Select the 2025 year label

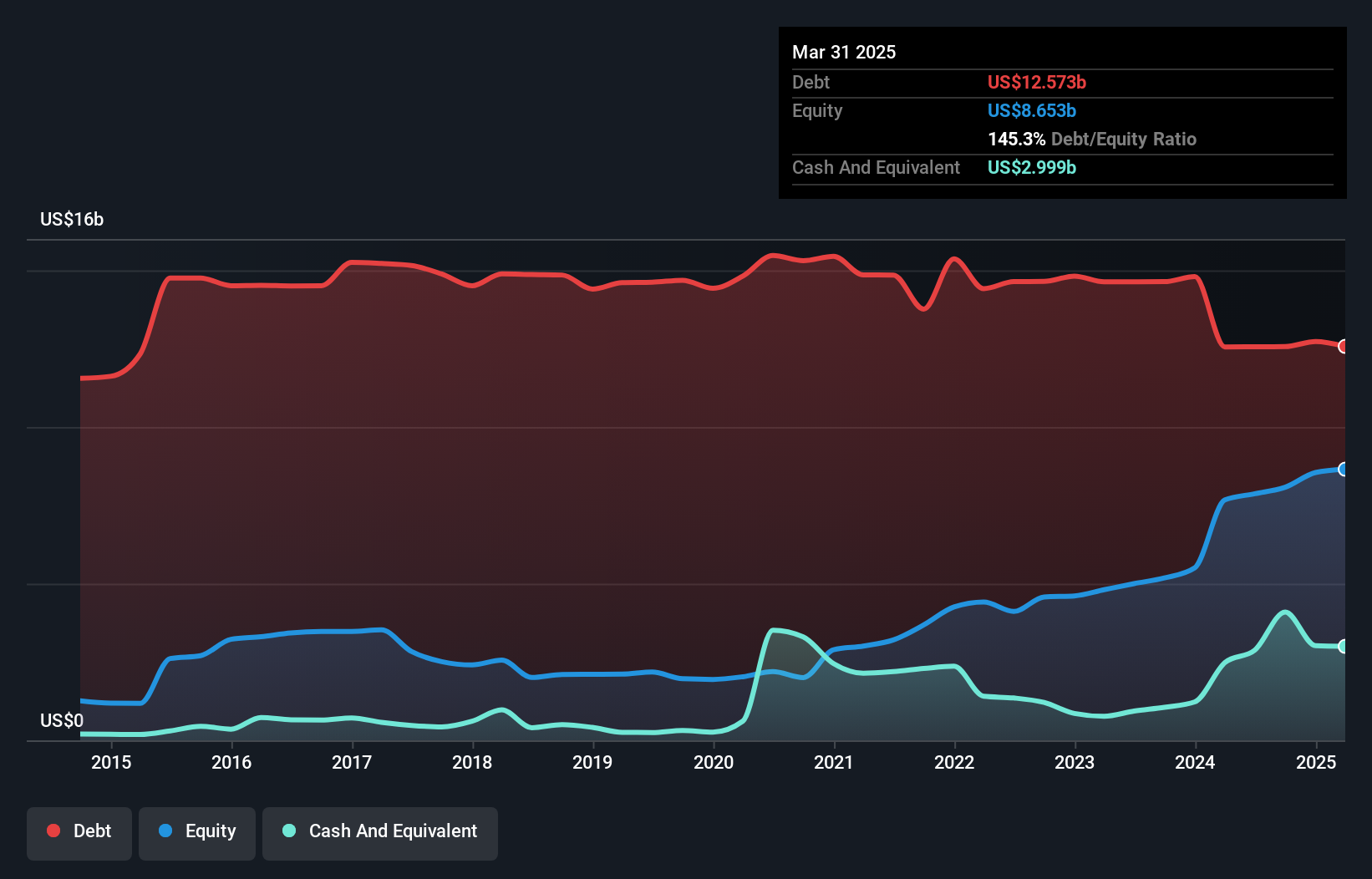tap(1316, 762)
